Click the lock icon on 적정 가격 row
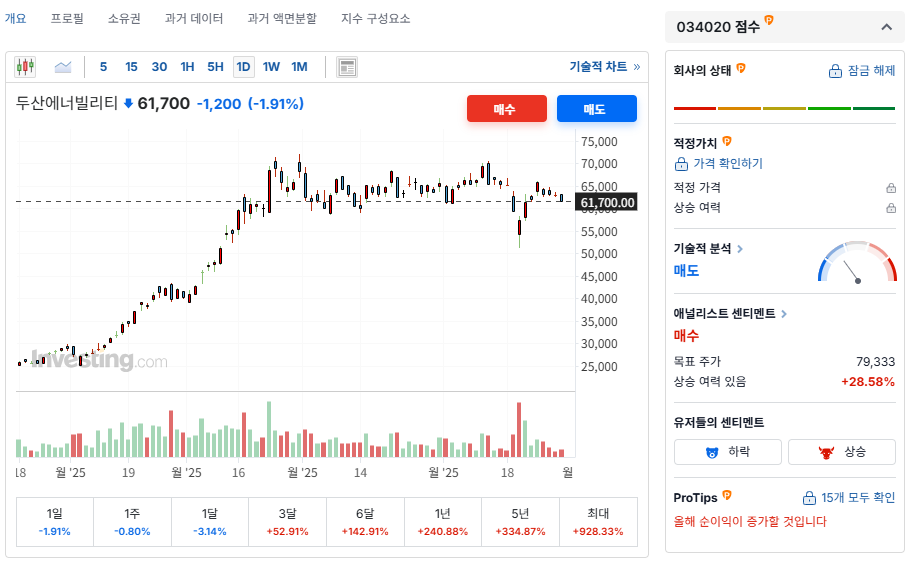 (x=890, y=188)
